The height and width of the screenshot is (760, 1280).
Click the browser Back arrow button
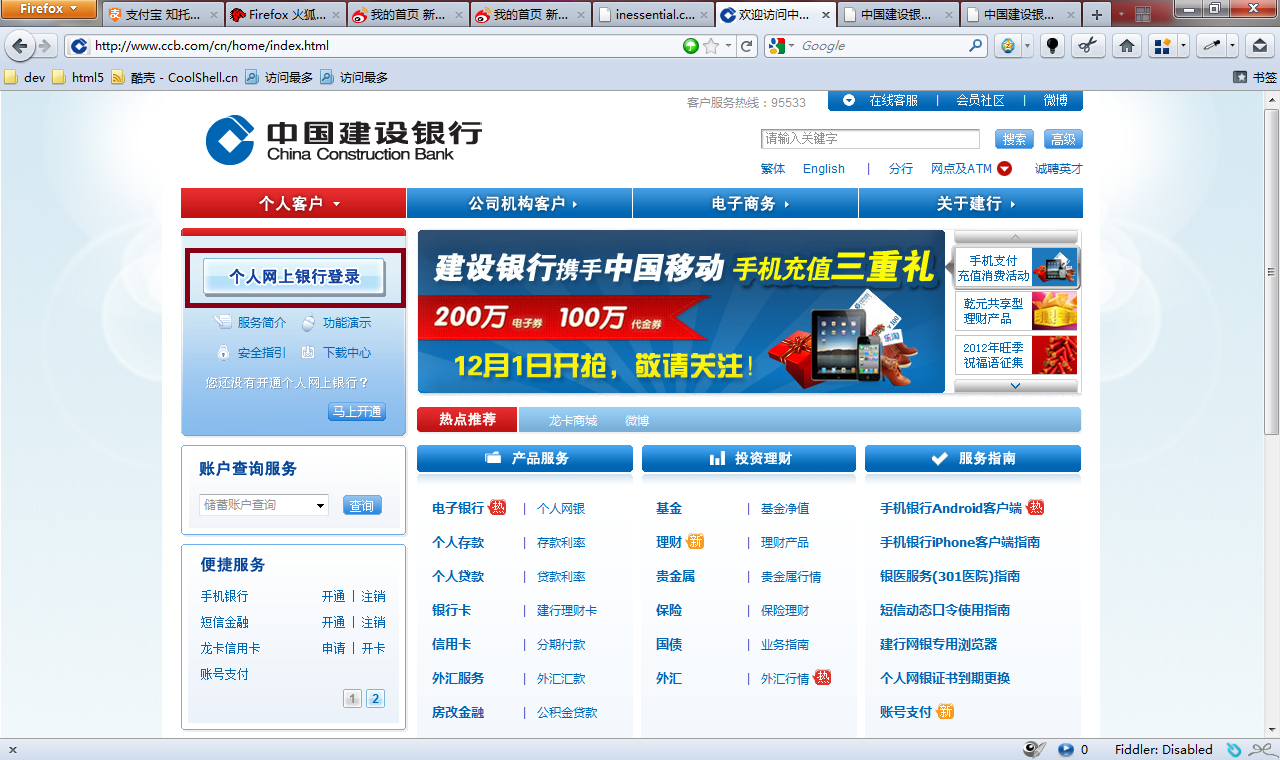(x=19, y=46)
